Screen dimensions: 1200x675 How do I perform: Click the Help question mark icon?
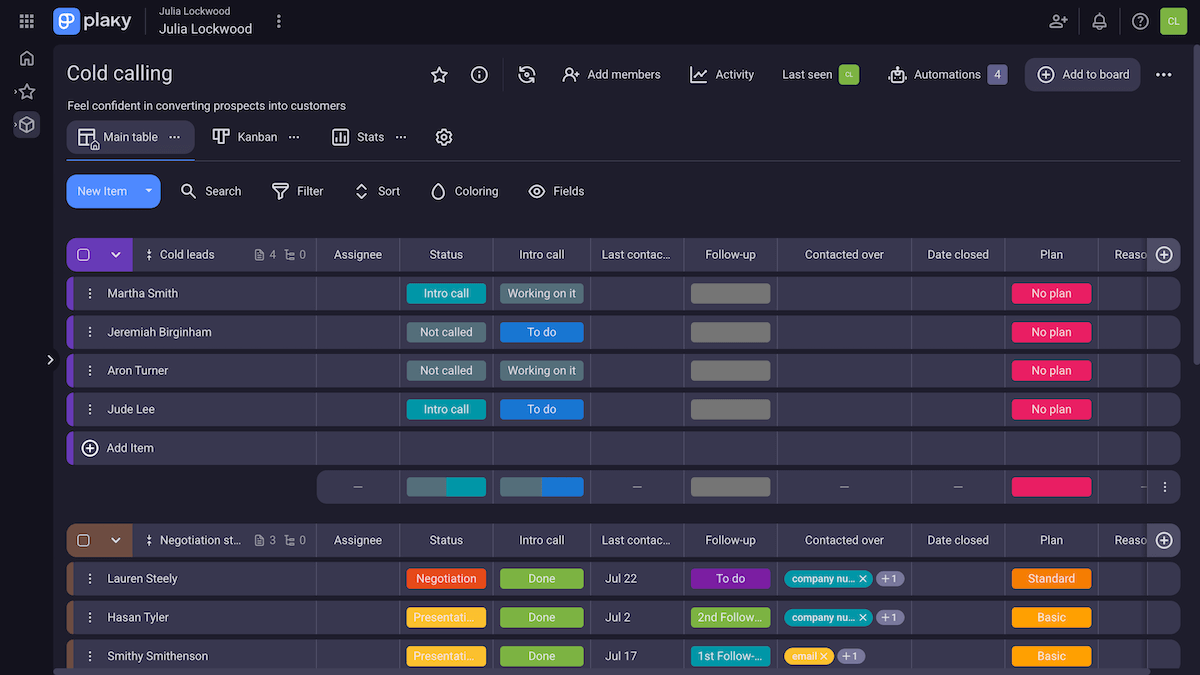1140,21
